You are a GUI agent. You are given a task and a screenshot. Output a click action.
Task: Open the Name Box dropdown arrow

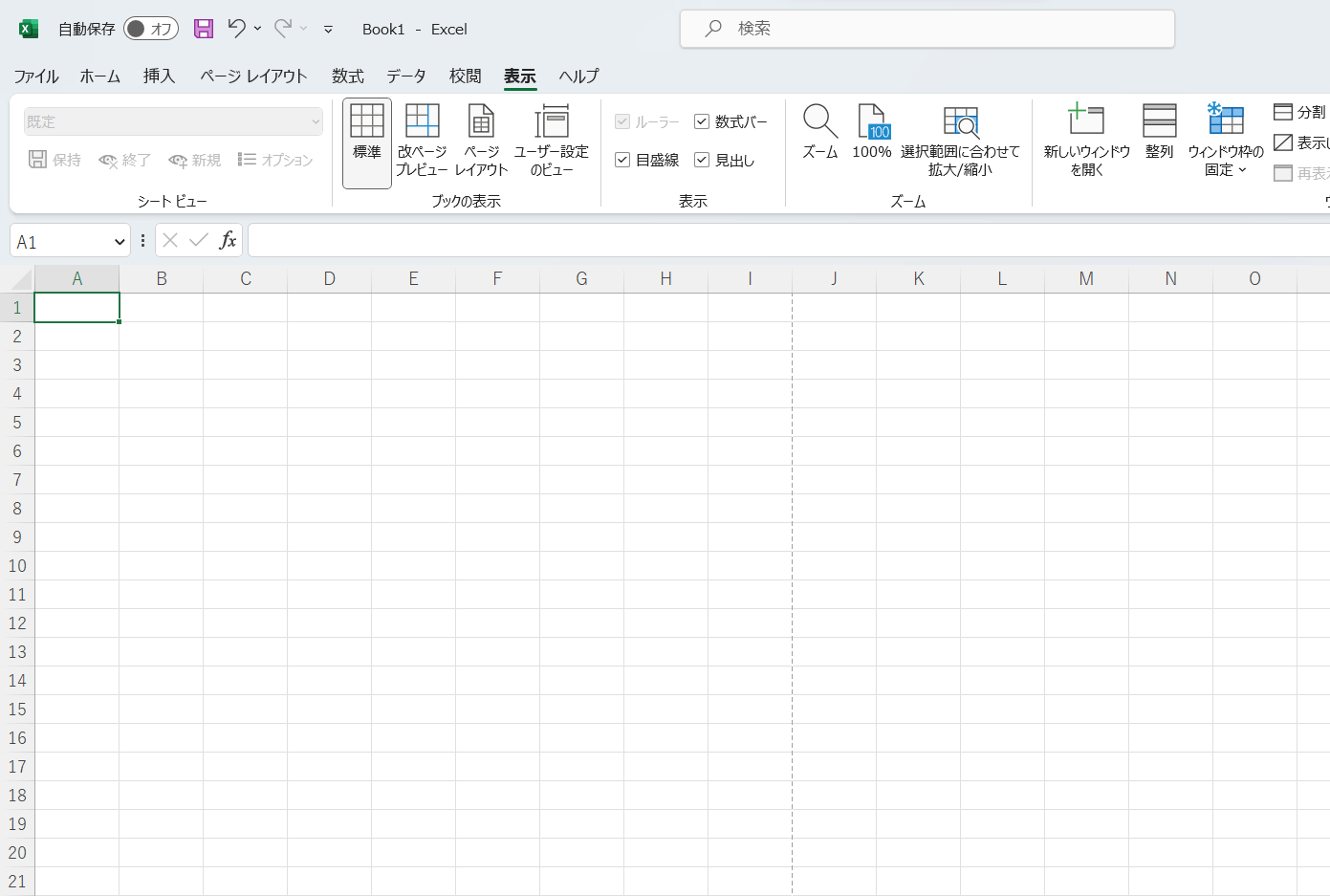tap(120, 242)
